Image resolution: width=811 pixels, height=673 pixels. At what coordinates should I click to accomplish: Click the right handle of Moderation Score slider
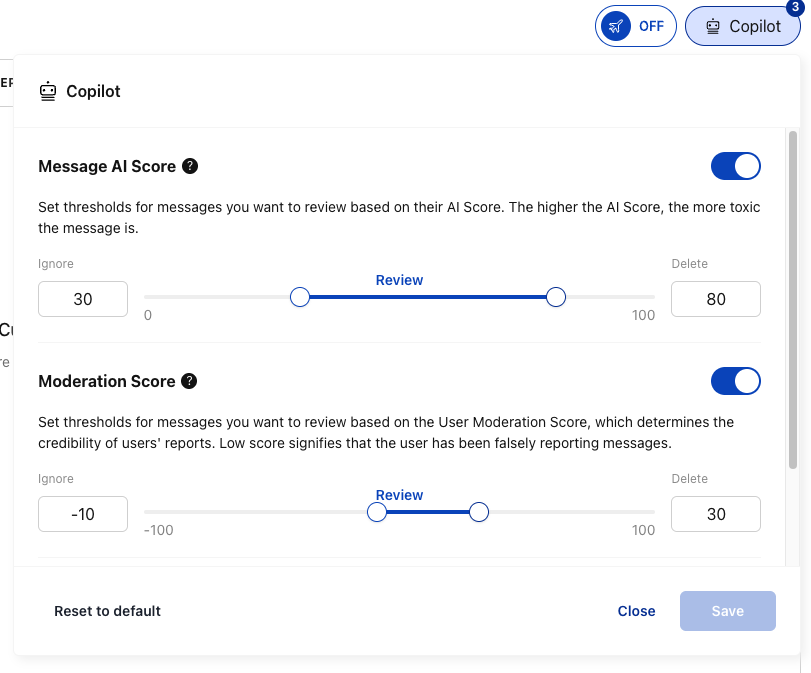[x=479, y=512]
